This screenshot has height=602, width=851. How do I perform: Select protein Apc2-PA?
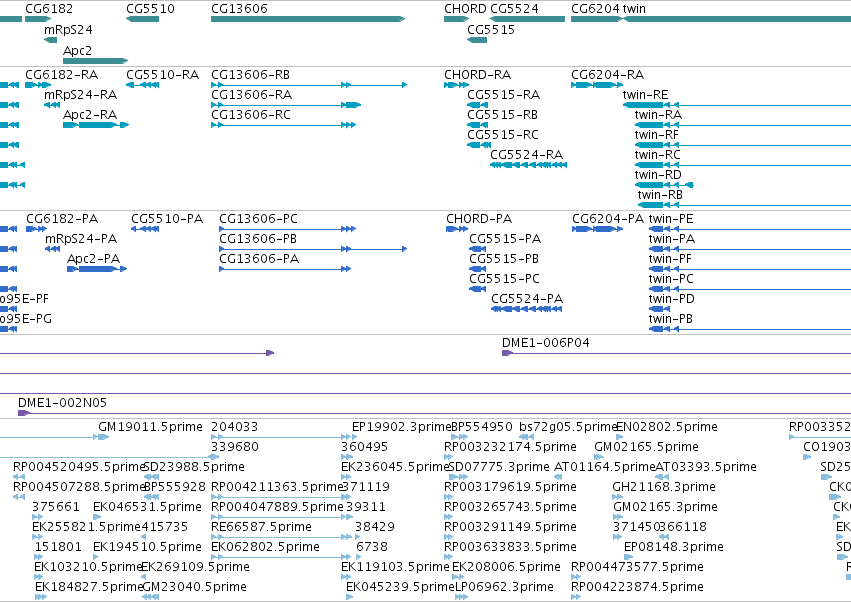point(97,269)
